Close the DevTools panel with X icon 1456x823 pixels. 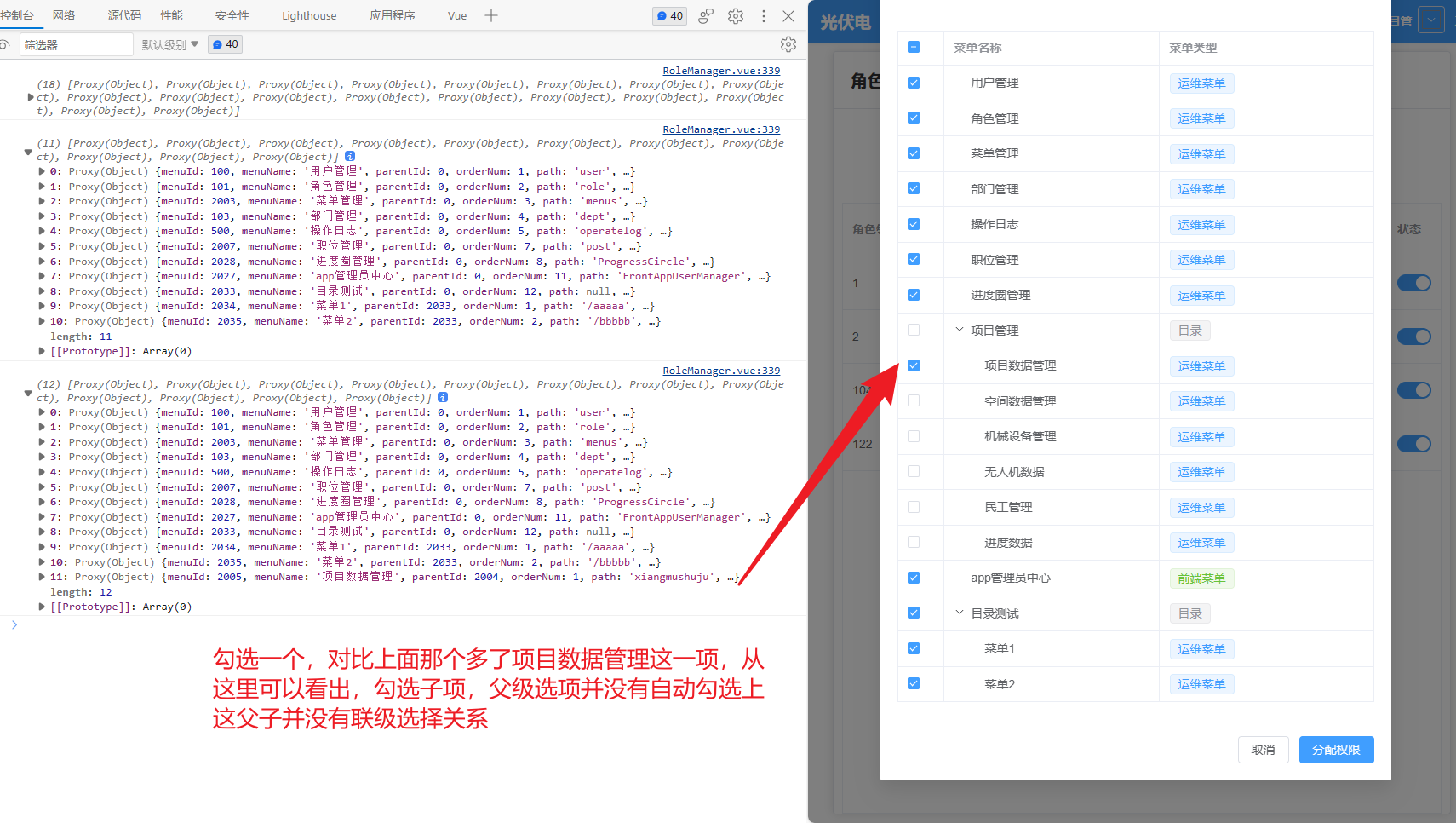(788, 16)
